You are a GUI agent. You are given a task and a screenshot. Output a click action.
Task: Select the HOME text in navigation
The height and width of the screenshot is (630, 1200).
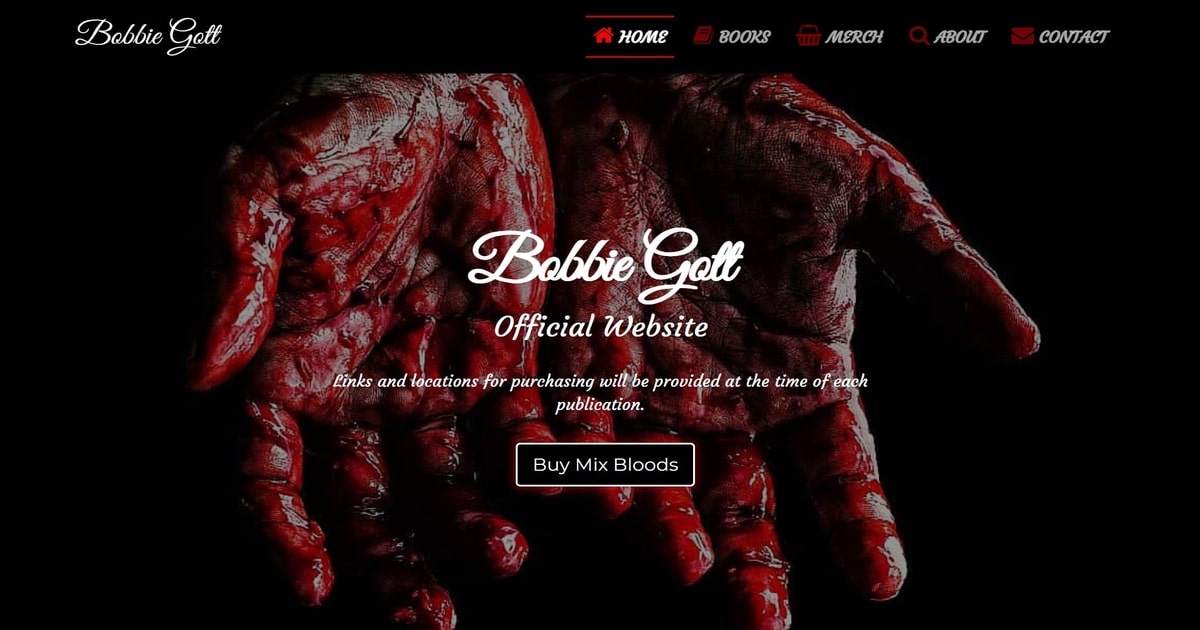click(x=643, y=37)
